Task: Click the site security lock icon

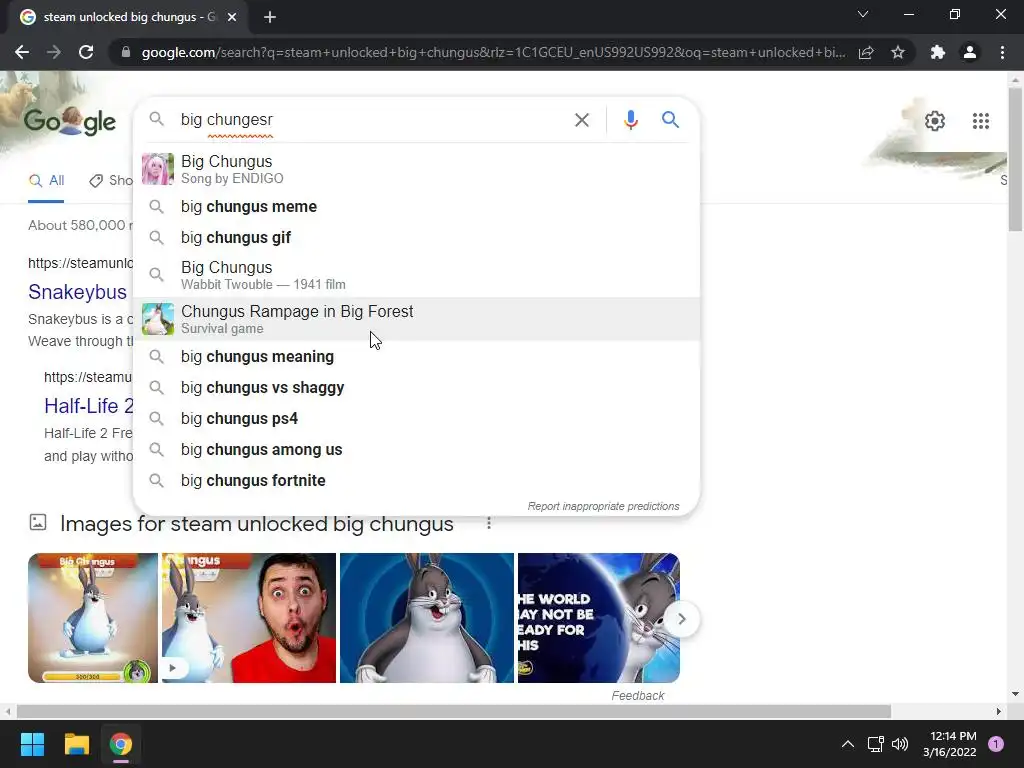Action: [x=126, y=52]
